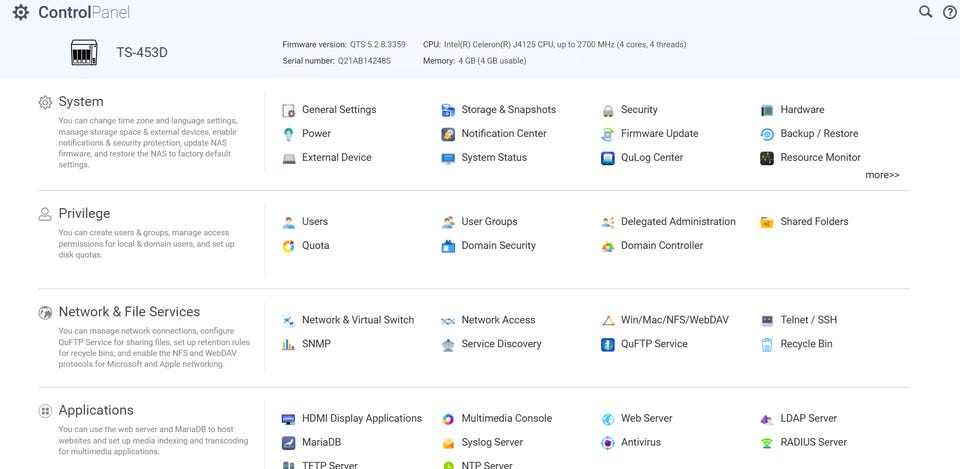This screenshot has width=960, height=469.
Task: Open Domain Security icon
Action: pos(448,246)
